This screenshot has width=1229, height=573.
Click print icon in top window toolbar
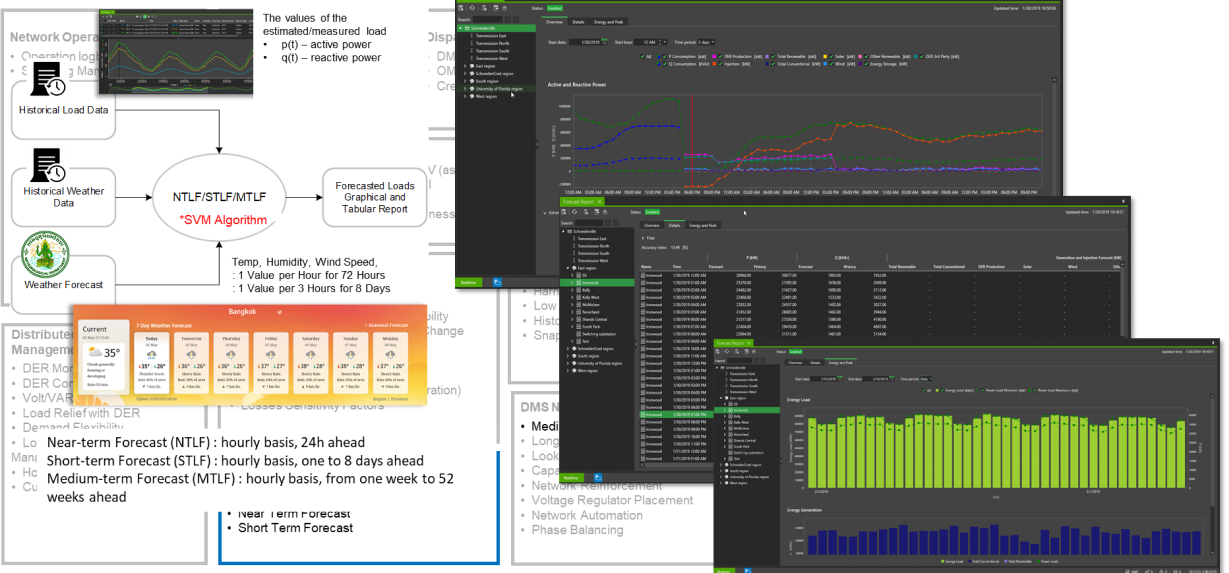click(x=504, y=8)
